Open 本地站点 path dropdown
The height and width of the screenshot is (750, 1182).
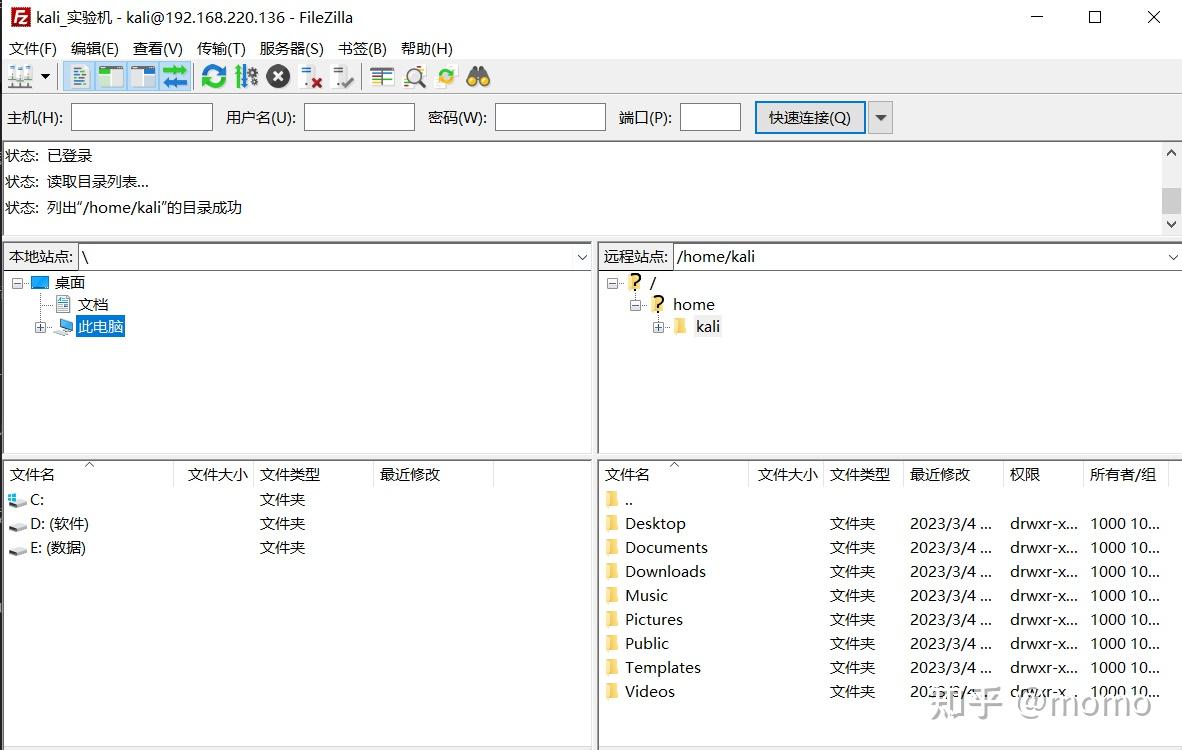click(582, 257)
